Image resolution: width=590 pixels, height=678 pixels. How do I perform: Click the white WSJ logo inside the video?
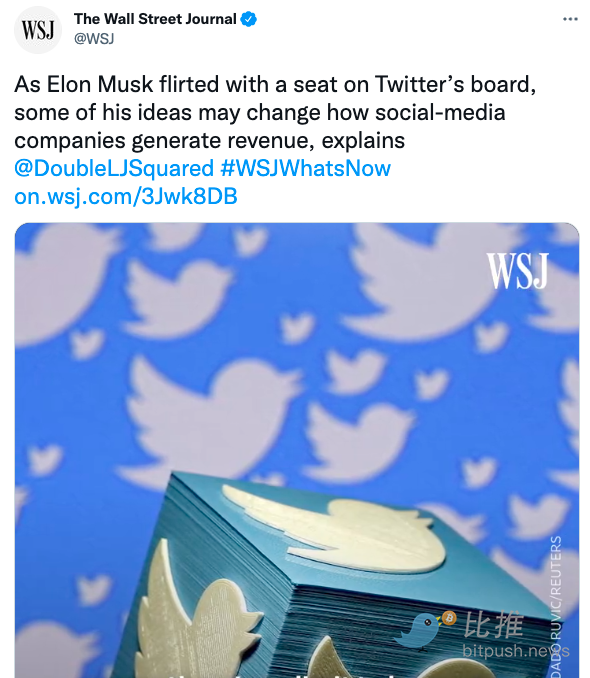point(517,271)
